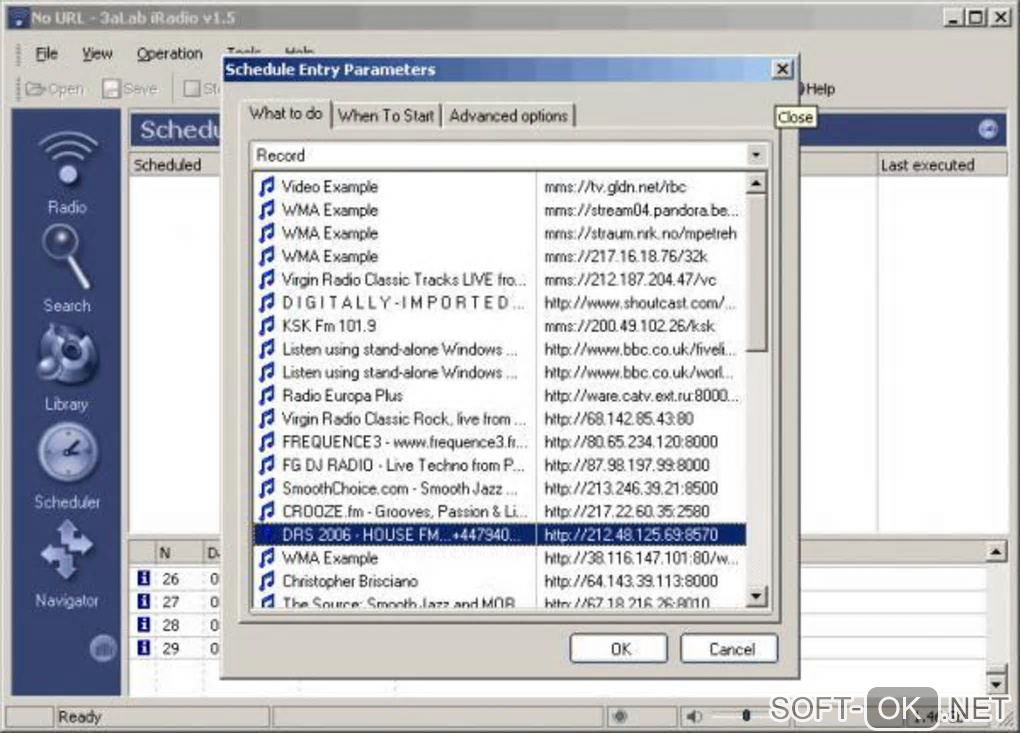Click the log panel scroll down arrow
Image resolution: width=1020 pixels, height=733 pixels.
pyautogui.click(x=996, y=684)
